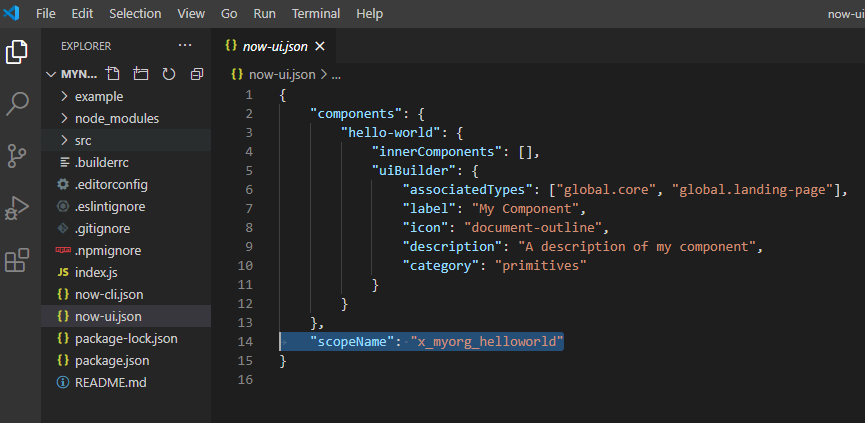Collapse all folders in Explorer
Viewport: 865px width, 423px height.
click(196, 74)
